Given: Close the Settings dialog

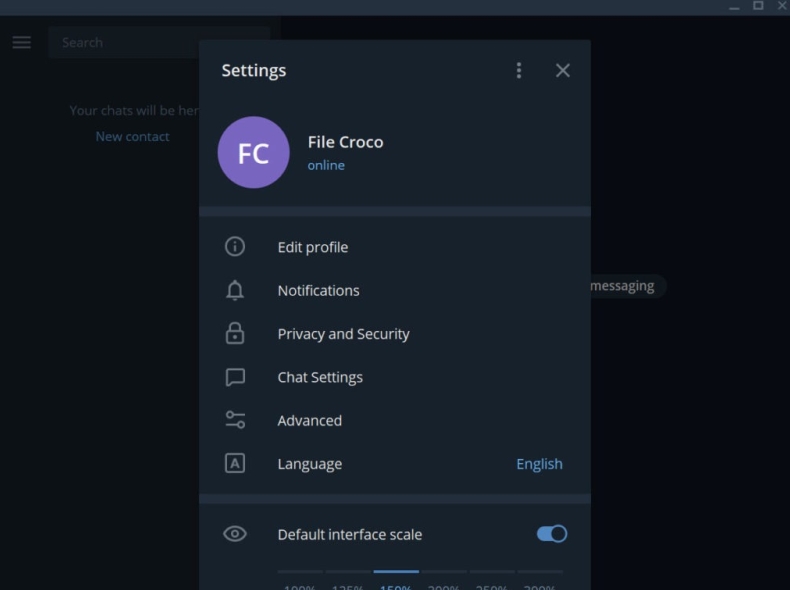Looking at the screenshot, I should point(563,70).
